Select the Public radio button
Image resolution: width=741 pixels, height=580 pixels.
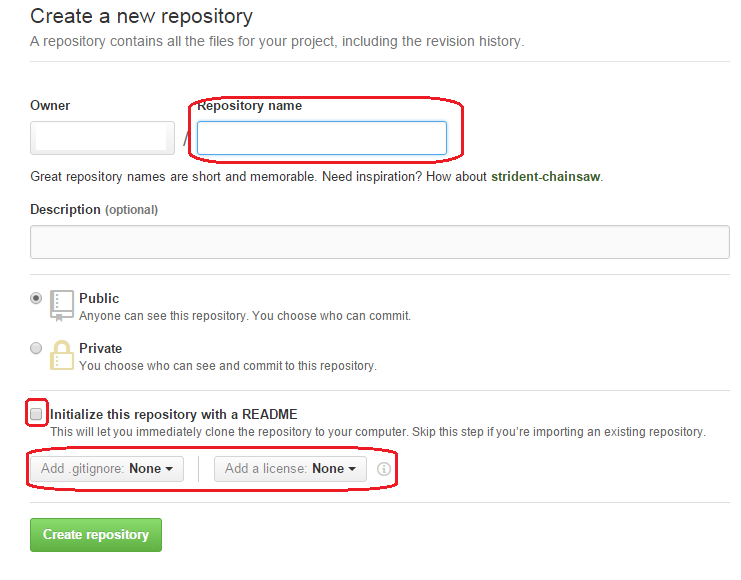36,298
